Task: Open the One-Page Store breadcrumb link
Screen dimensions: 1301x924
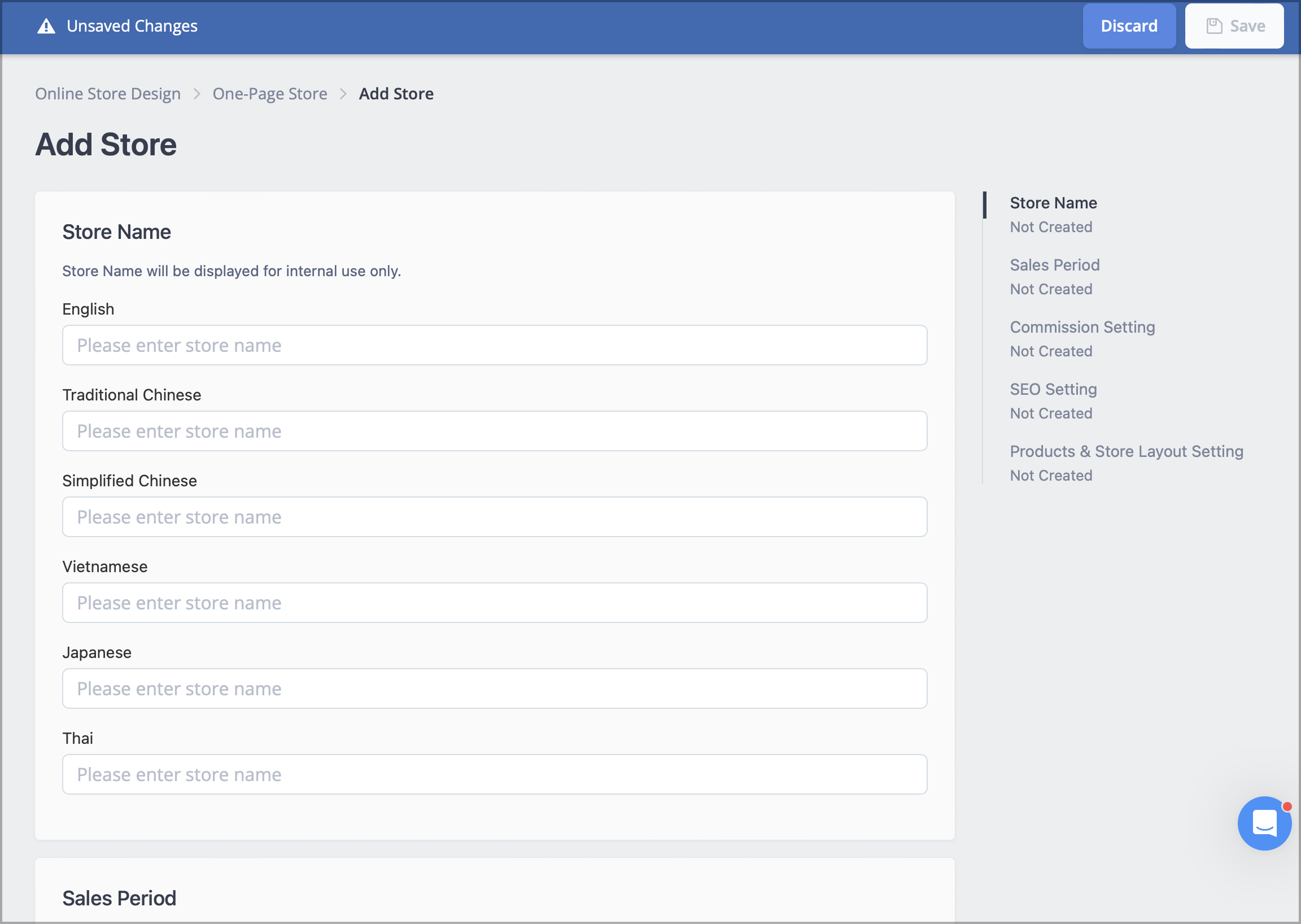Action: pos(270,93)
